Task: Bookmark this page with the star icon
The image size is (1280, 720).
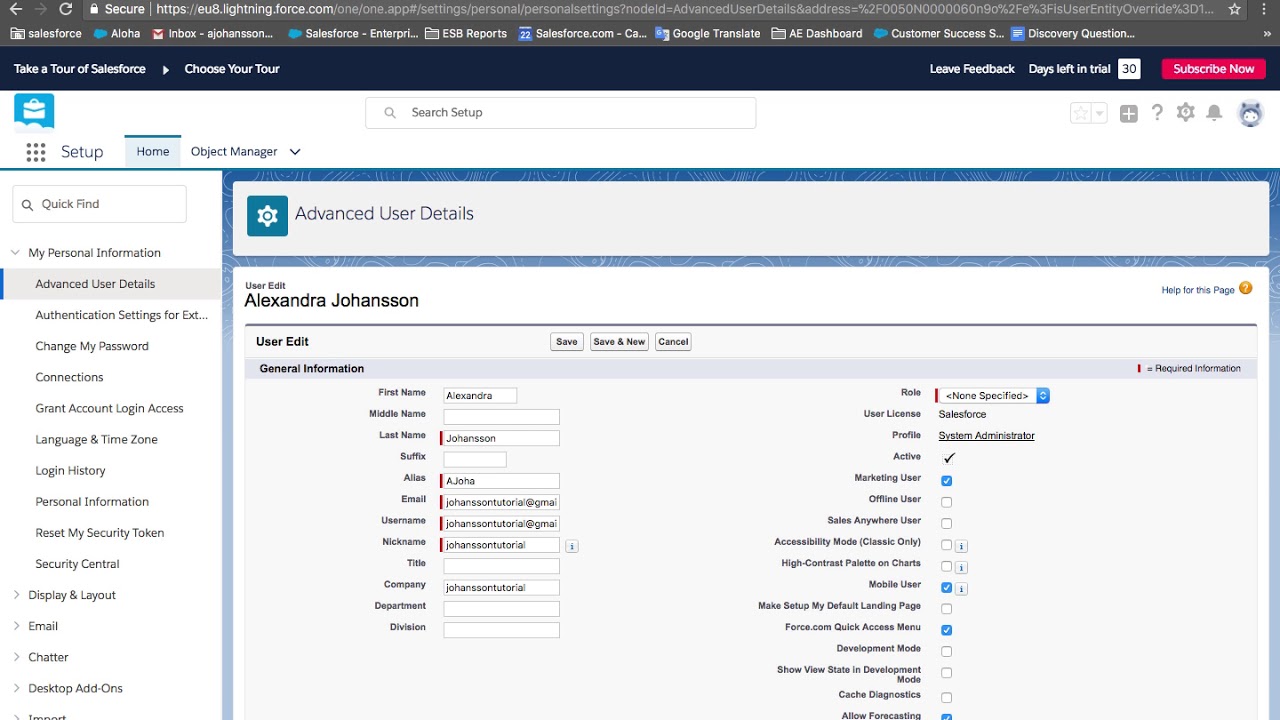Action: (x=1234, y=9)
